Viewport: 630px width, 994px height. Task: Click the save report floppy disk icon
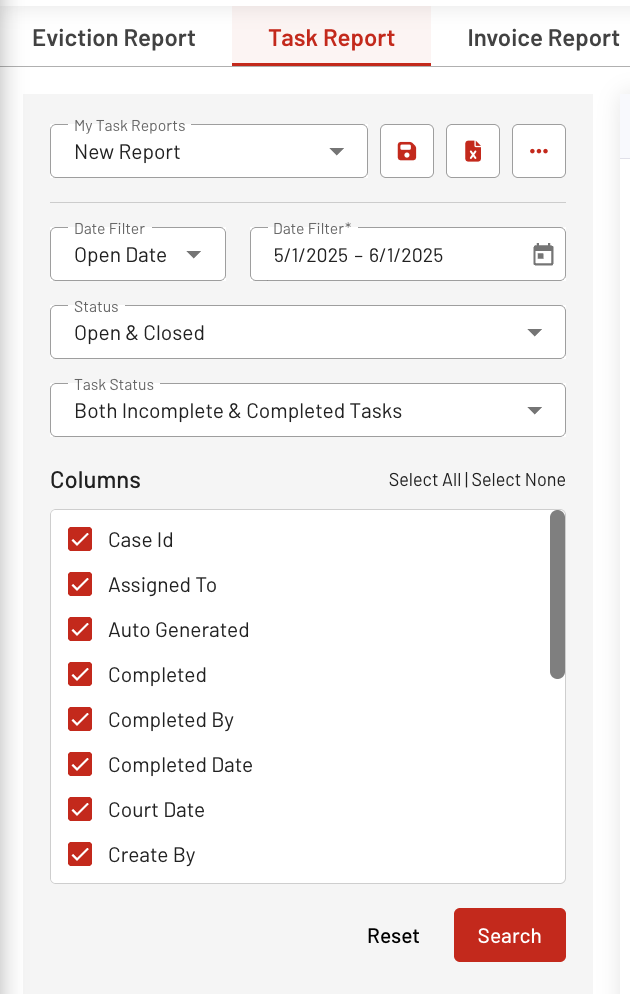[407, 151]
